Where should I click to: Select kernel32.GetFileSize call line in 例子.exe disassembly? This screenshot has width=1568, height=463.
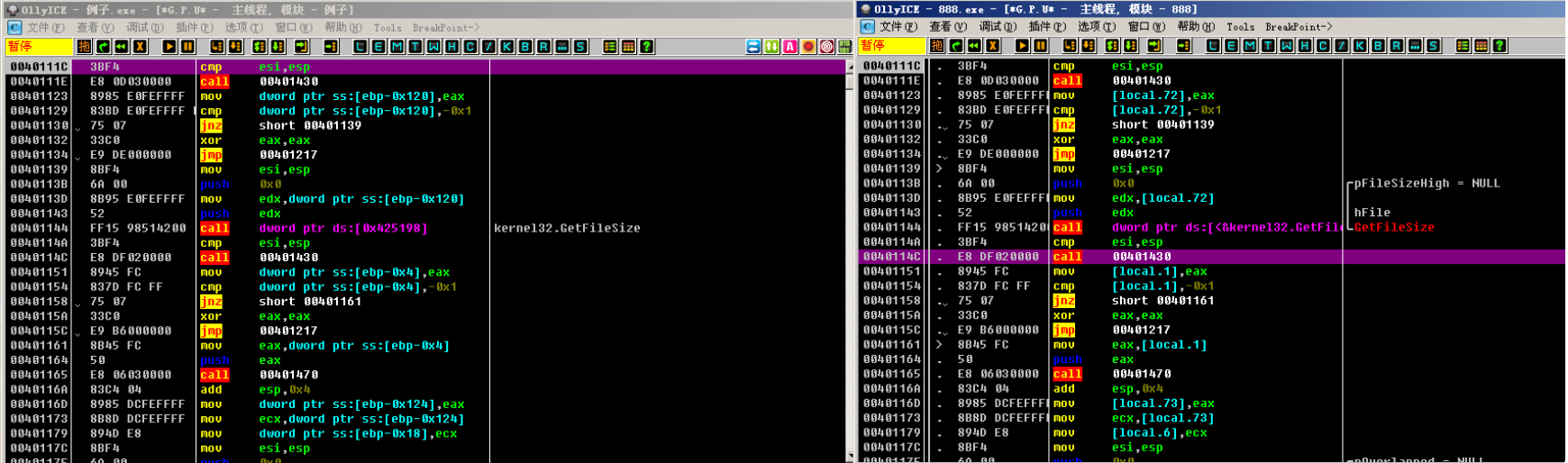click(342, 229)
